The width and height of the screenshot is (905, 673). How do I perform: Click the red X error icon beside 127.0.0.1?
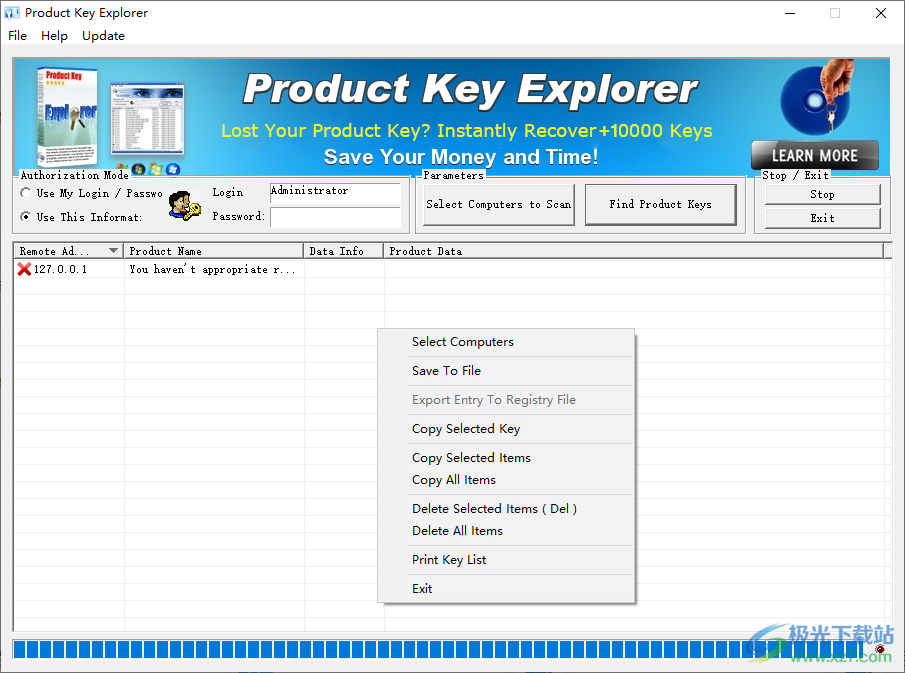(24, 269)
